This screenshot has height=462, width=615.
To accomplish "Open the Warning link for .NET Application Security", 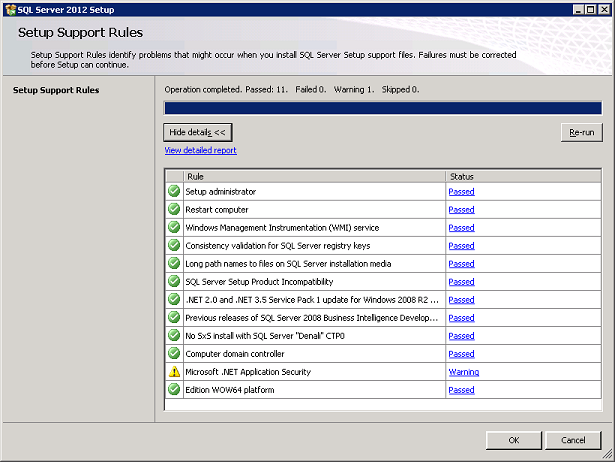I will coord(464,372).
